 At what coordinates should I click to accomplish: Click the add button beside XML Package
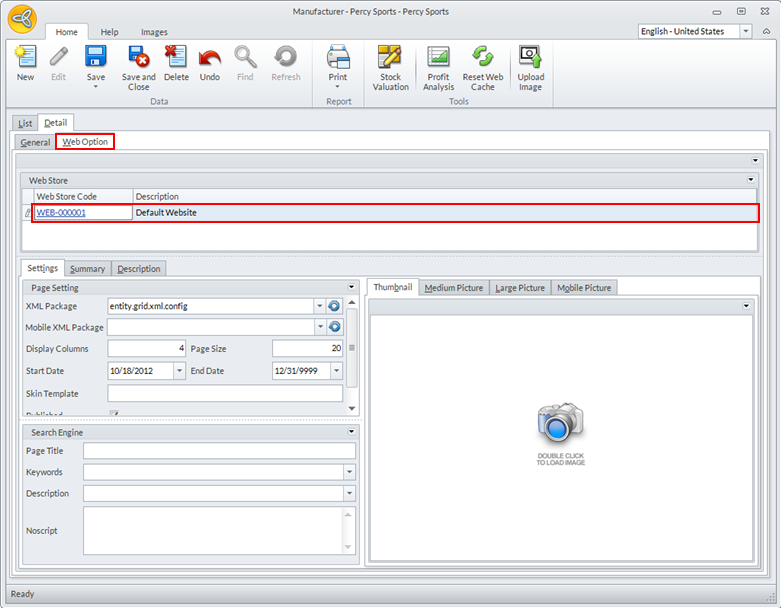click(334, 306)
